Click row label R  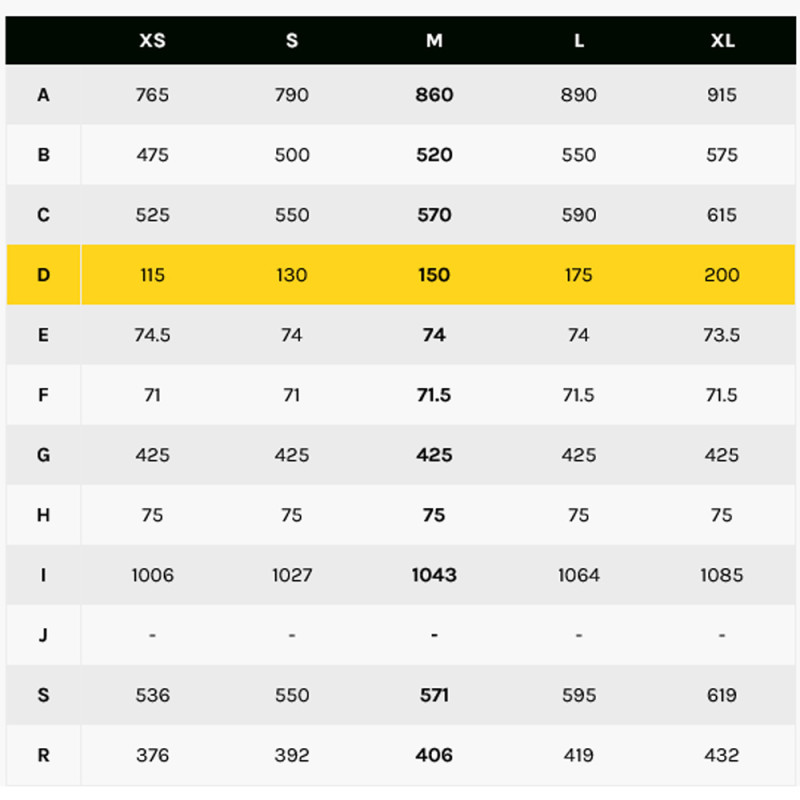click(x=43, y=755)
